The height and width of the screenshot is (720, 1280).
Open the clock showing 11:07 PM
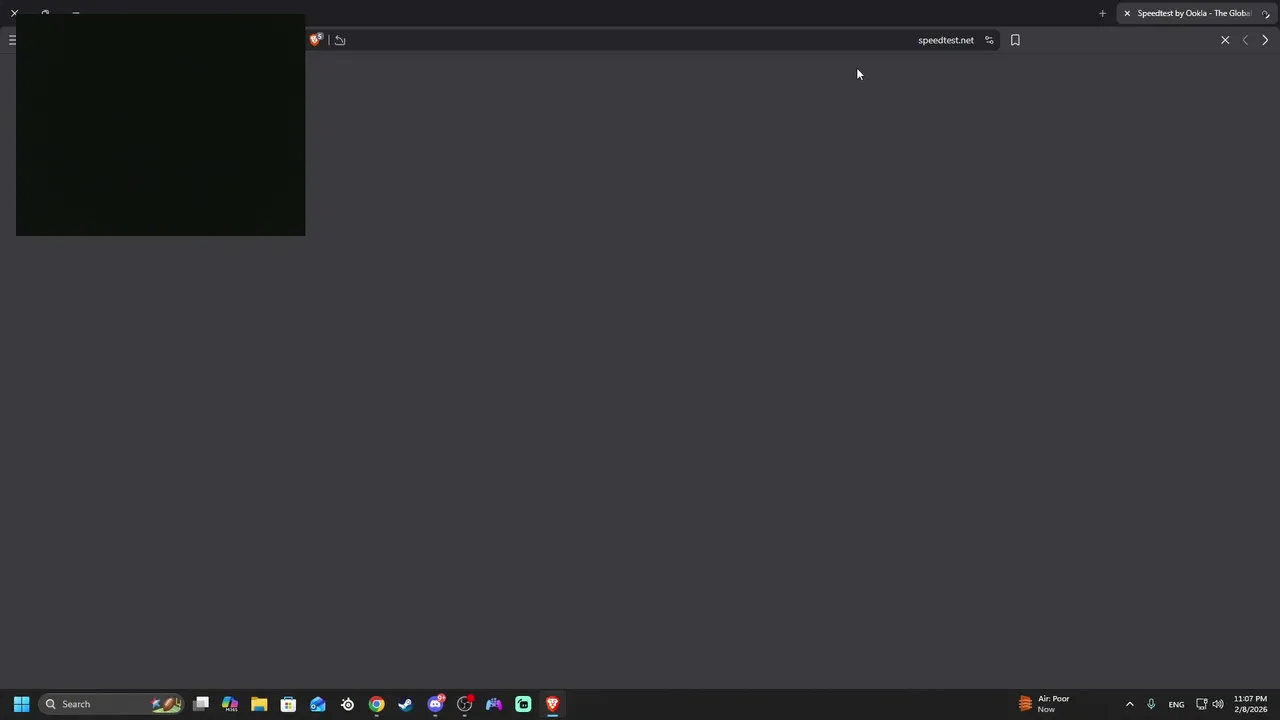pyautogui.click(x=1250, y=704)
